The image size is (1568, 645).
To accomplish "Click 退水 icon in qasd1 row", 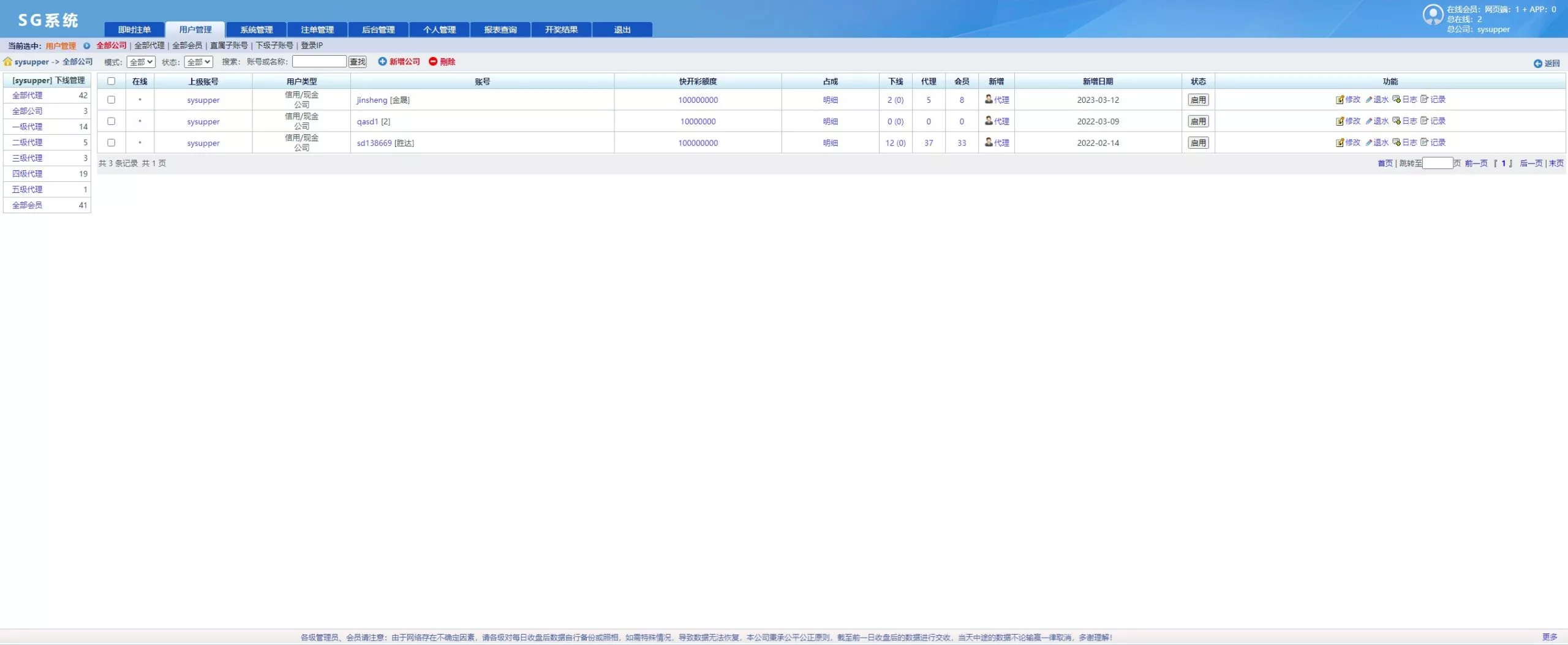I will click(x=1369, y=121).
